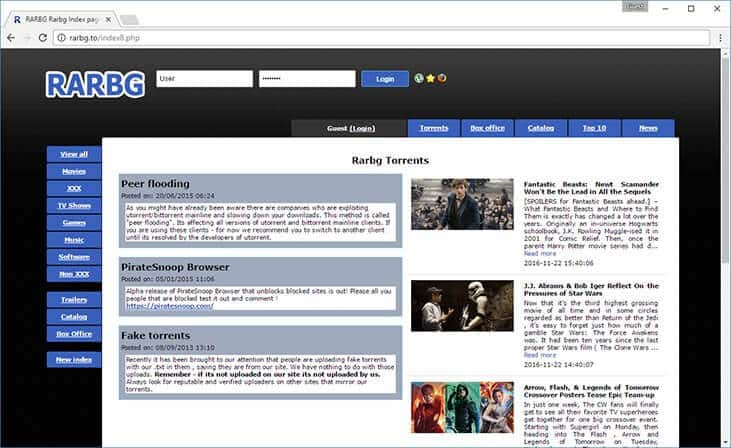The width and height of the screenshot is (731, 448).
Task: Select View all in sidebar
Action: pyautogui.click(x=74, y=154)
